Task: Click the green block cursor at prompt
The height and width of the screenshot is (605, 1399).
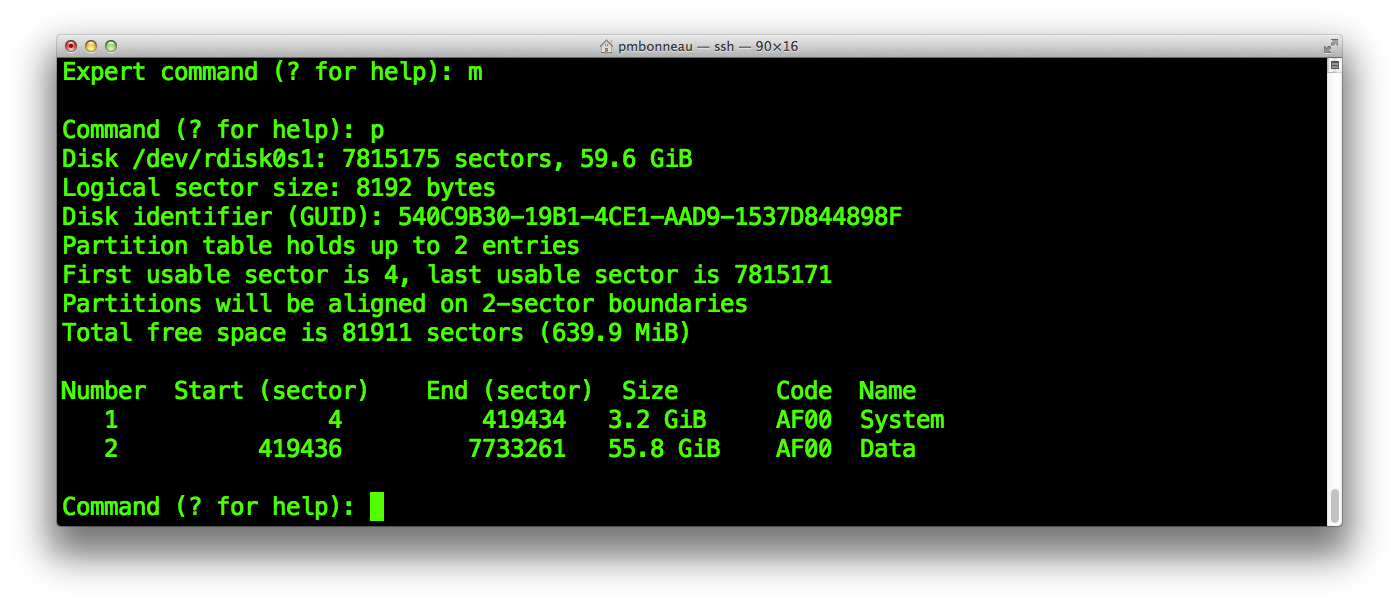Action: click(377, 506)
